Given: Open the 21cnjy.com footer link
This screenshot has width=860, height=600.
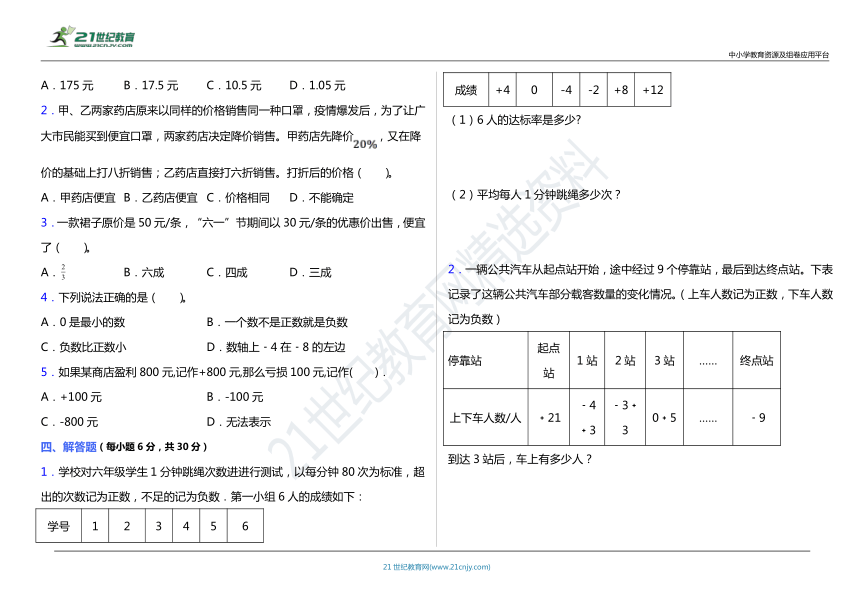Looking at the screenshot, I should pos(437,567).
